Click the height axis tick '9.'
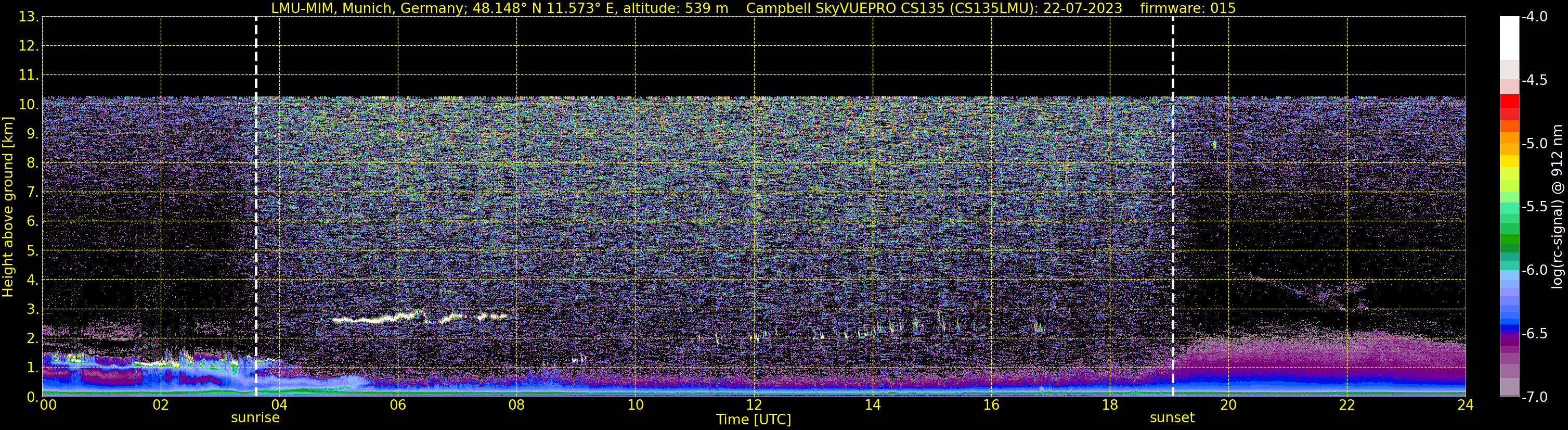1568x430 pixels. 32,133
